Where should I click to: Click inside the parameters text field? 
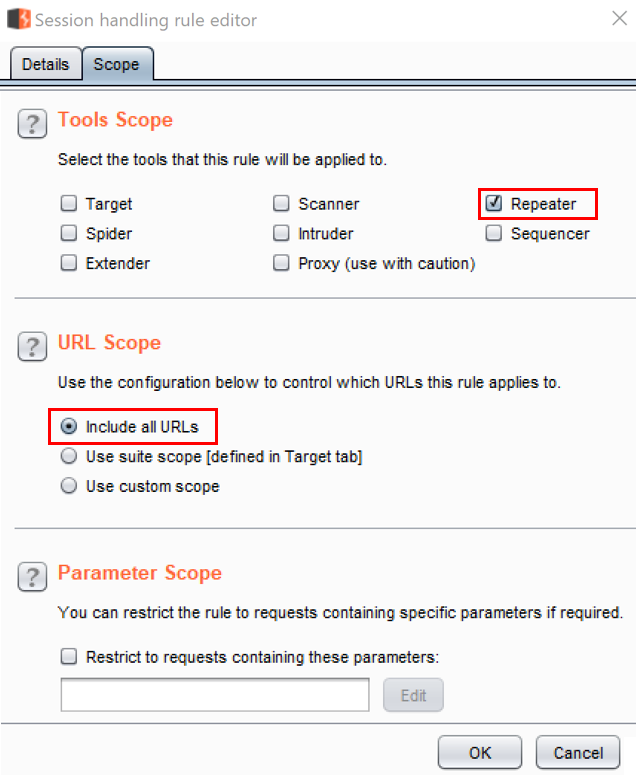tap(215, 695)
